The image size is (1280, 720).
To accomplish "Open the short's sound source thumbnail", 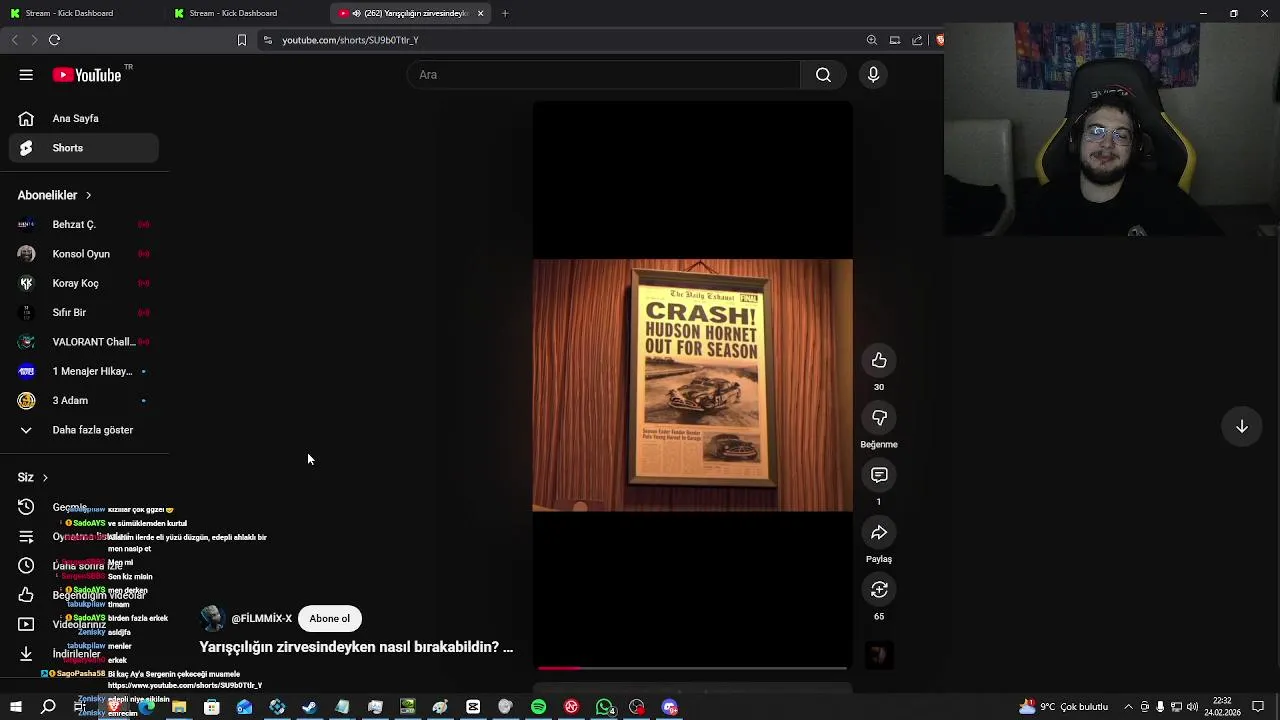I will pos(879,655).
